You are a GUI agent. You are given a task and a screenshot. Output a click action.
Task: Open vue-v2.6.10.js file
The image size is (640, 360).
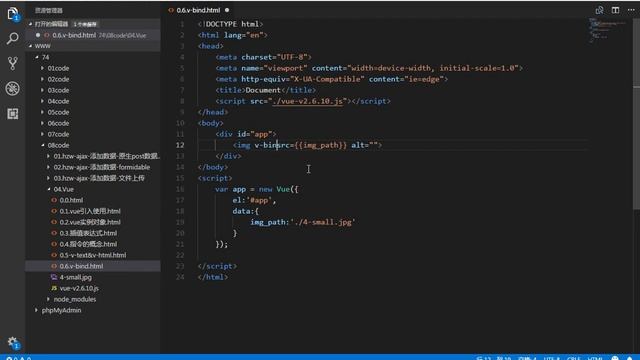pos(93,289)
